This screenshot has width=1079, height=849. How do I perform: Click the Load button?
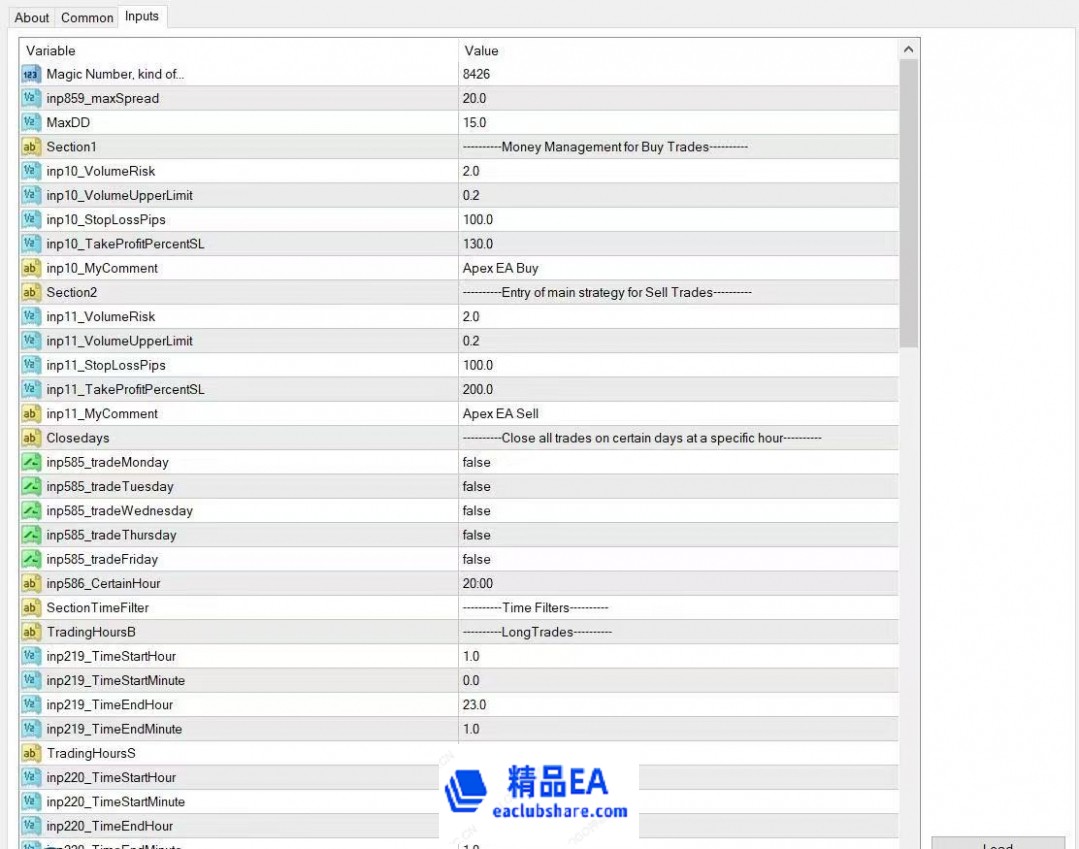point(997,843)
